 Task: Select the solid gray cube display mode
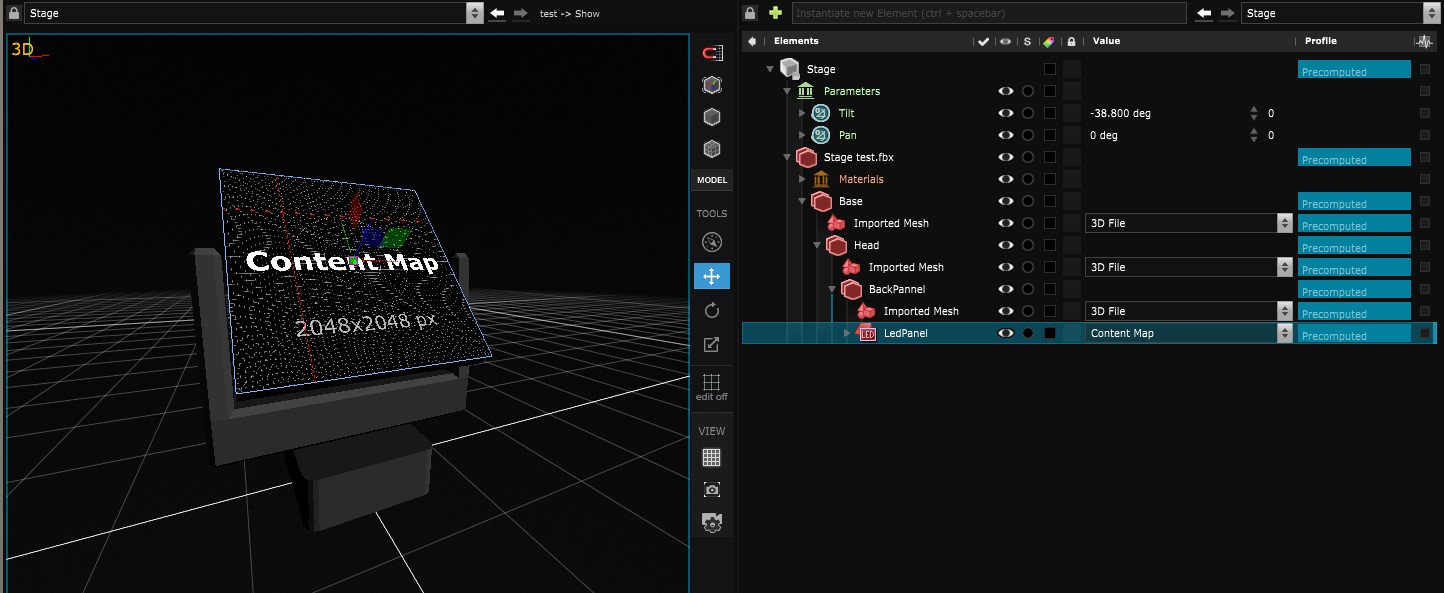pyautogui.click(x=712, y=117)
